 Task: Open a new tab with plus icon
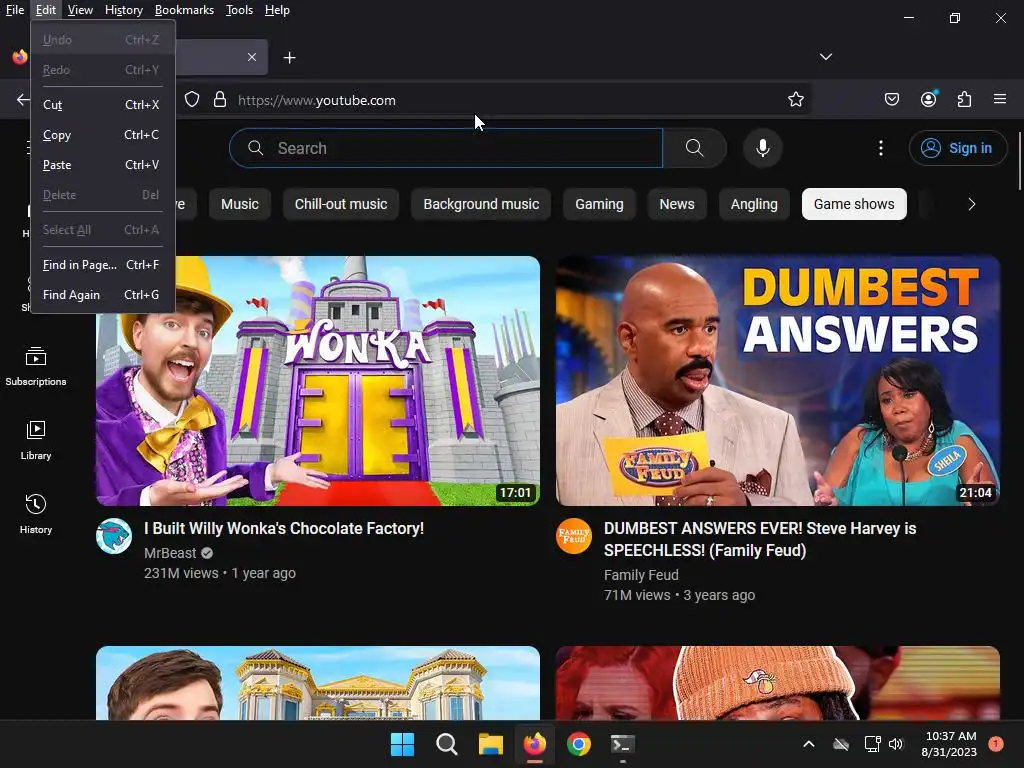(289, 57)
